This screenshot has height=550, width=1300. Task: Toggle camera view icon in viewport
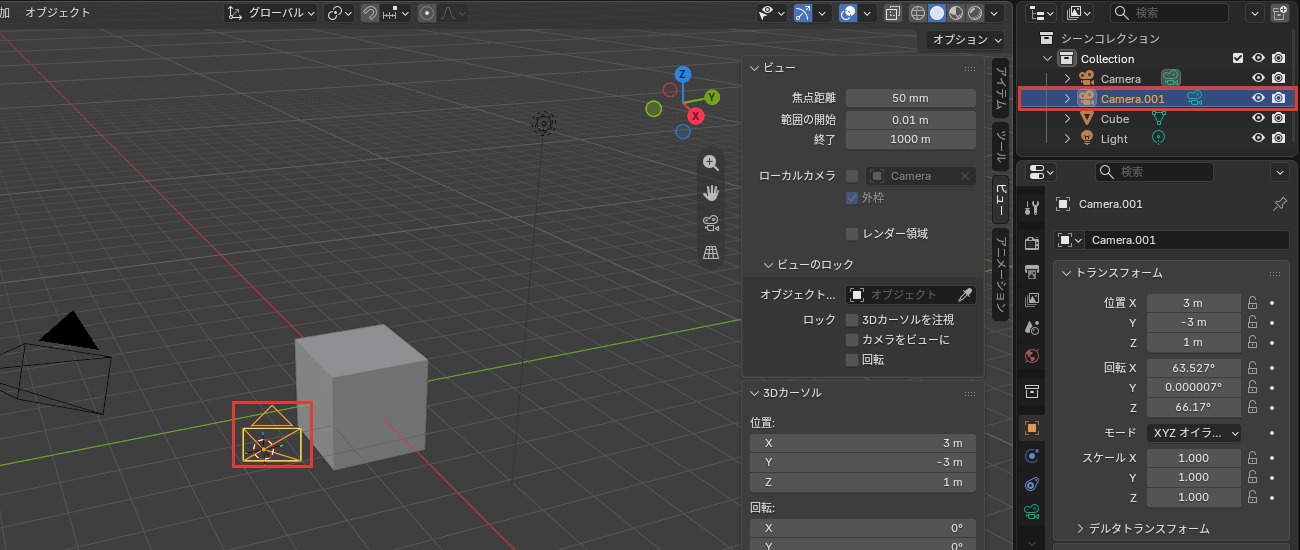click(711, 222)
